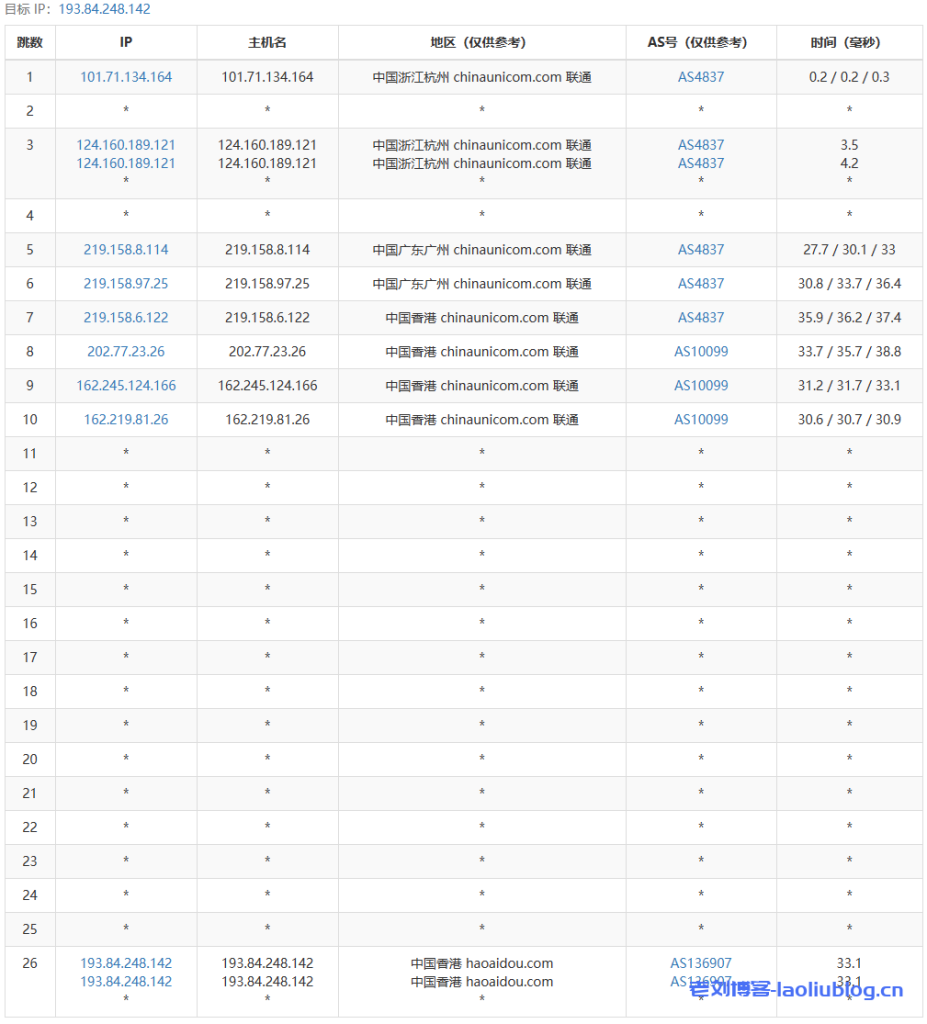Click the target IP link 193.84.248.142 at top
This screenshot has width=927, height=1024.
tap(104, 9)
